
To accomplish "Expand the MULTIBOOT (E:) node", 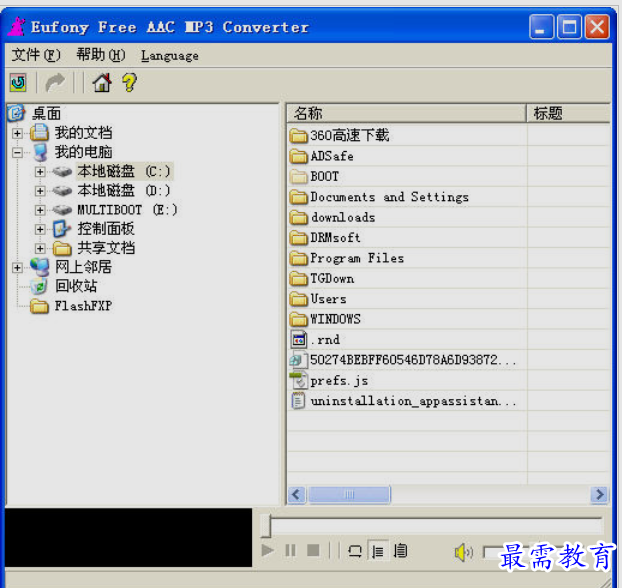I will pyautogui.click(x=40, y=210).
